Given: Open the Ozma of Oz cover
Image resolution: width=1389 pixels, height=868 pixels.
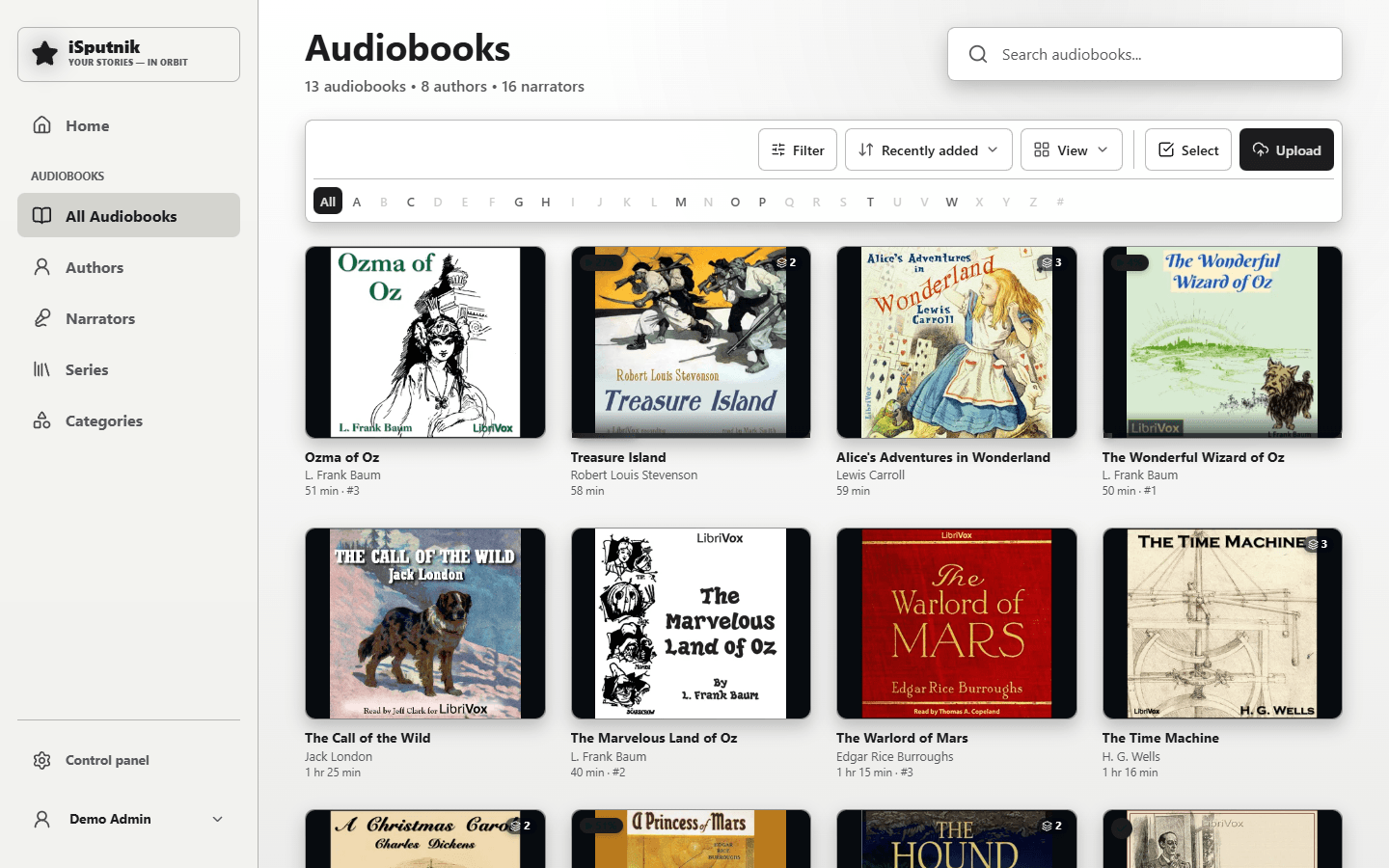Looking at the screenshot, I should tap(425, 342).
